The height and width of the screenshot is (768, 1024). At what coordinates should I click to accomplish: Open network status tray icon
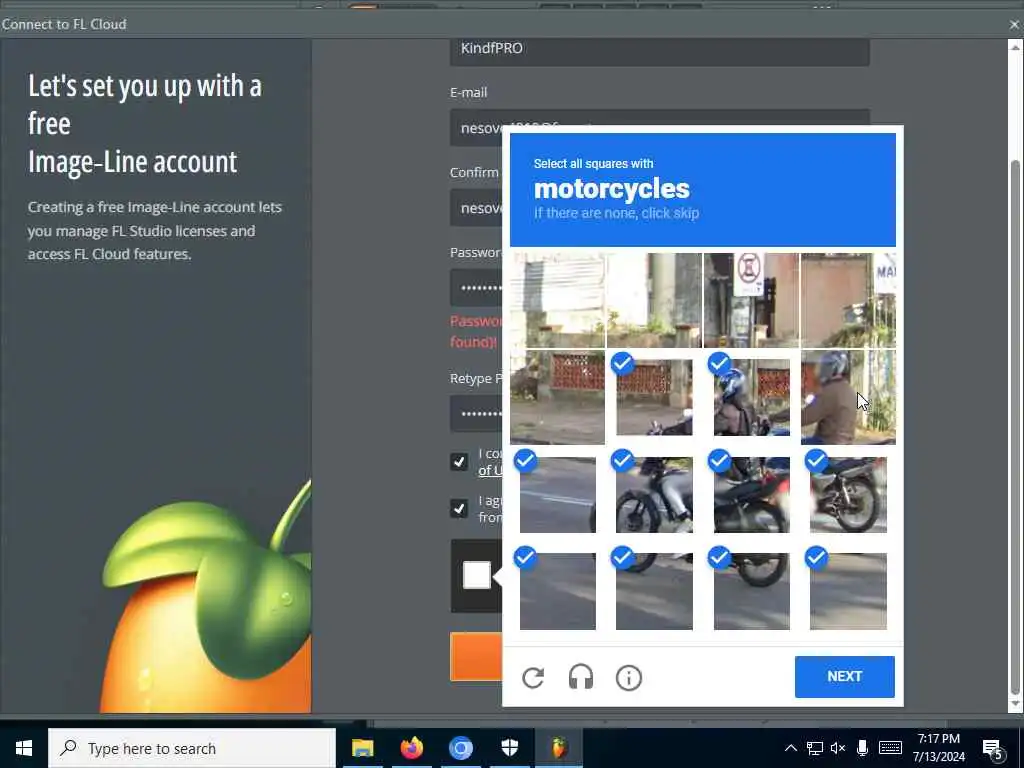(x=814, y=748)
